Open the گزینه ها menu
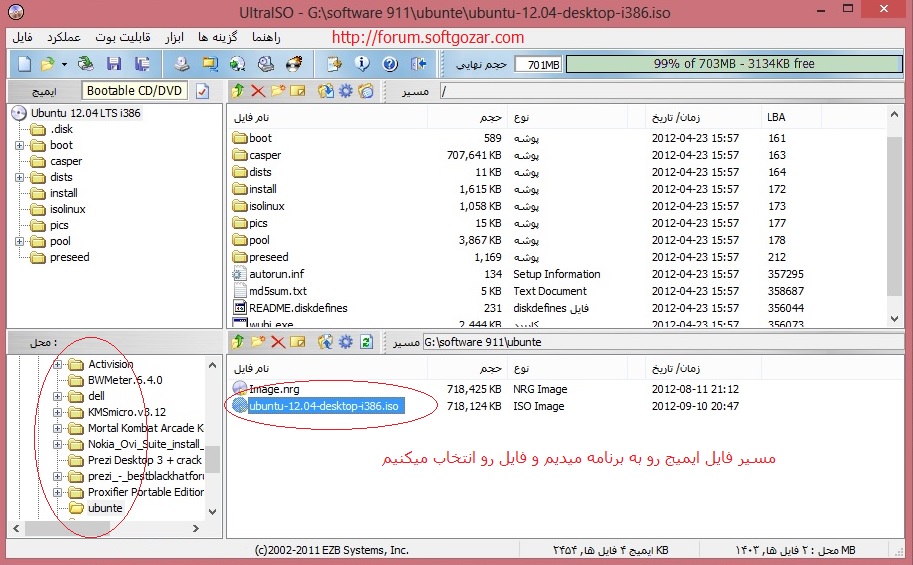913x565 pixels. pos(218,37)
